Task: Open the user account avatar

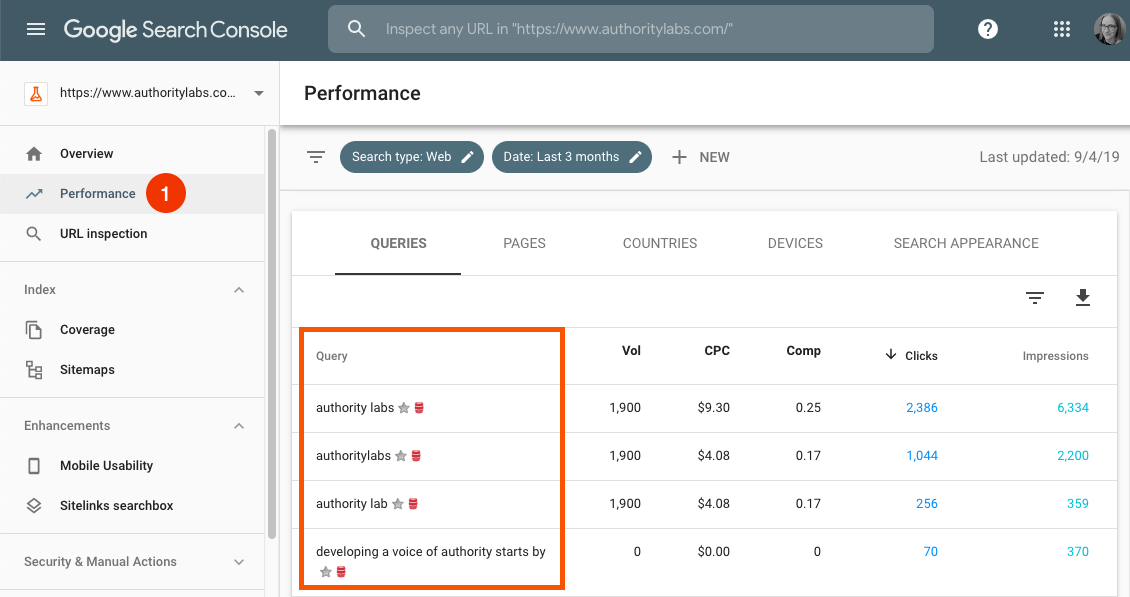Action: point(1109,29)
